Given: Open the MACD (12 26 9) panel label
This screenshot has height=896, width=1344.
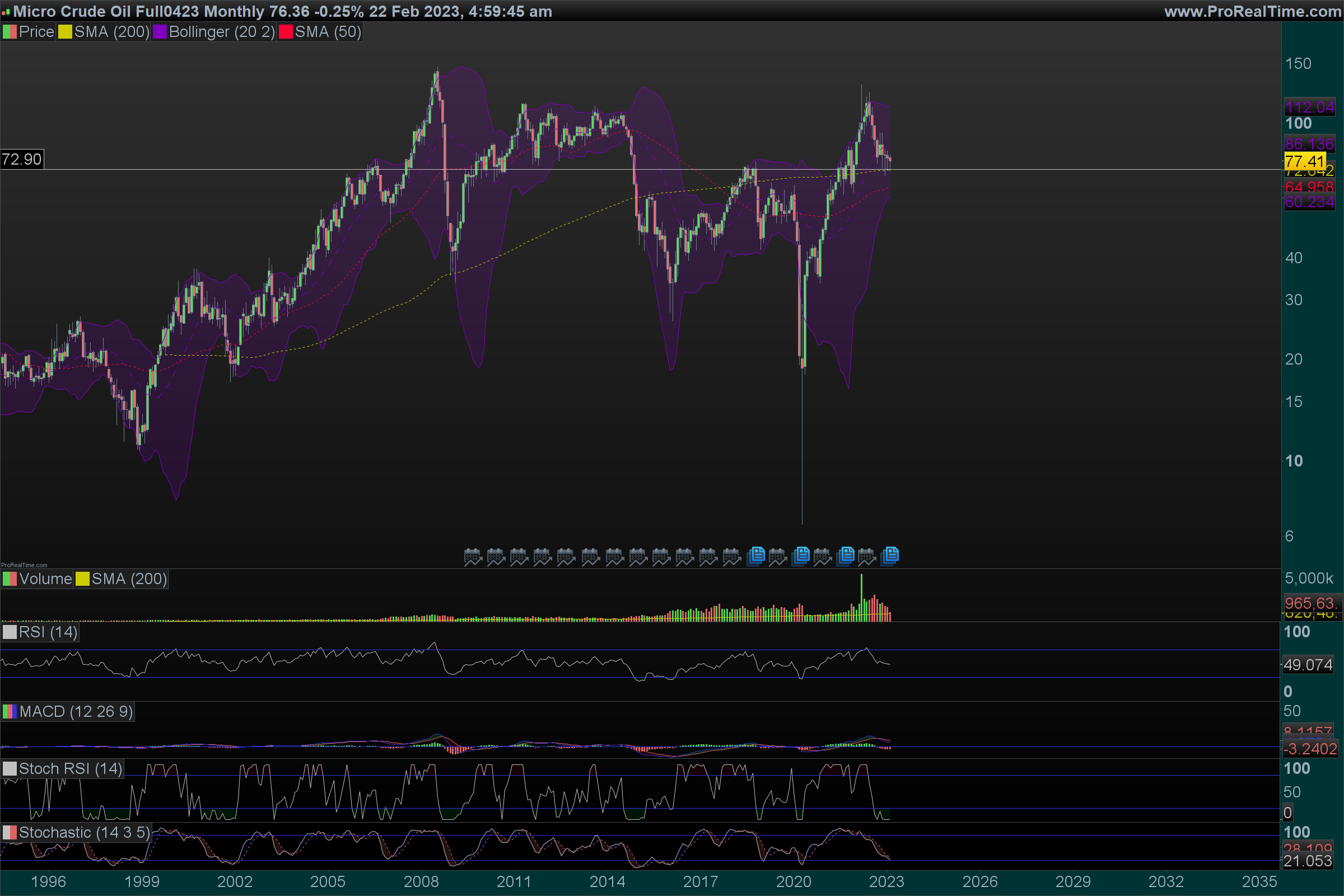Looking at the screenshot, I should [76, 711].
